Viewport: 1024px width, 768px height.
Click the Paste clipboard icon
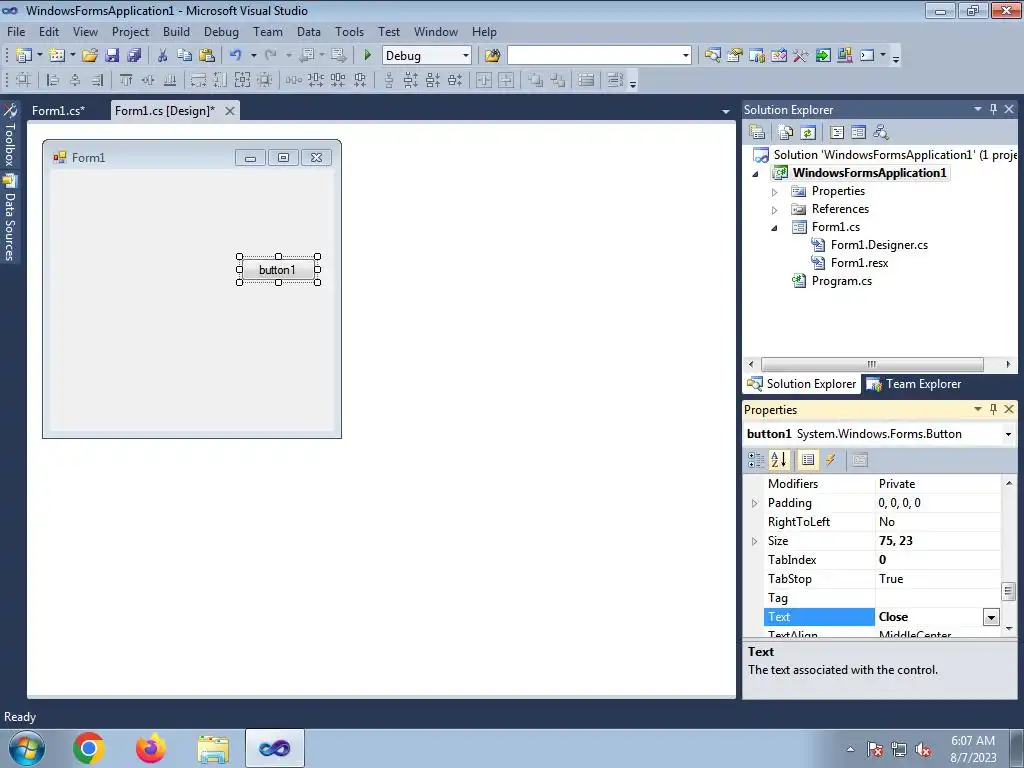[x=207, y=56]
